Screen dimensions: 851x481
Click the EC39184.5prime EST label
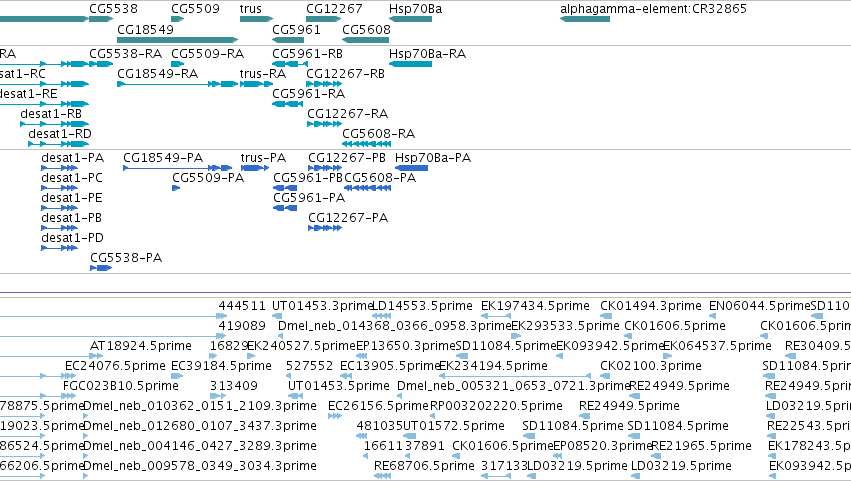coord(221,366)
